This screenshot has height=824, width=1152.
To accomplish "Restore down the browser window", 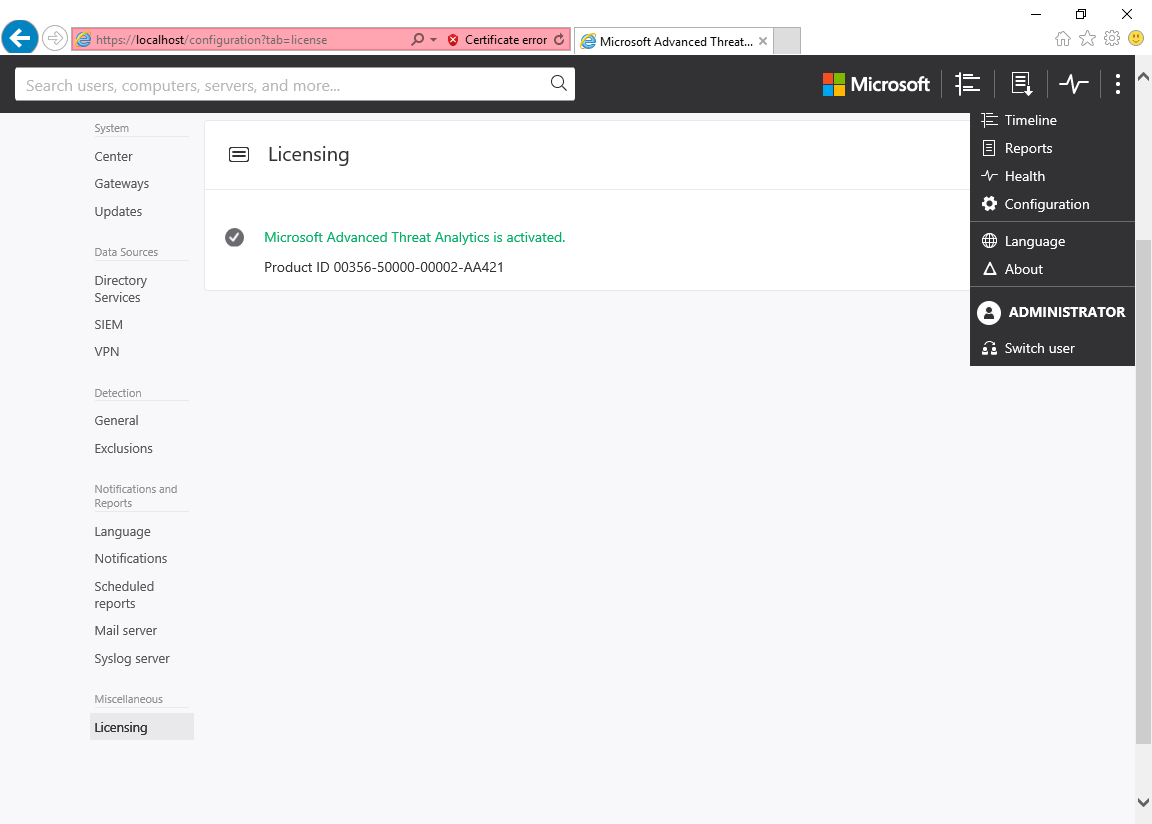I will point(1081,14).
